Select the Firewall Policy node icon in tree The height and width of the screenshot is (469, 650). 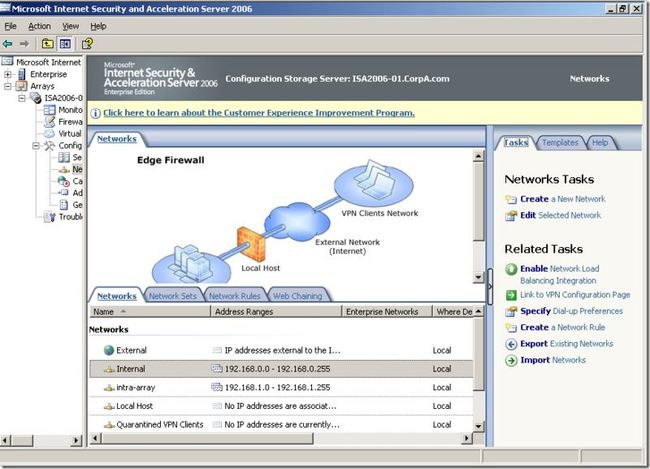point(50,122)
